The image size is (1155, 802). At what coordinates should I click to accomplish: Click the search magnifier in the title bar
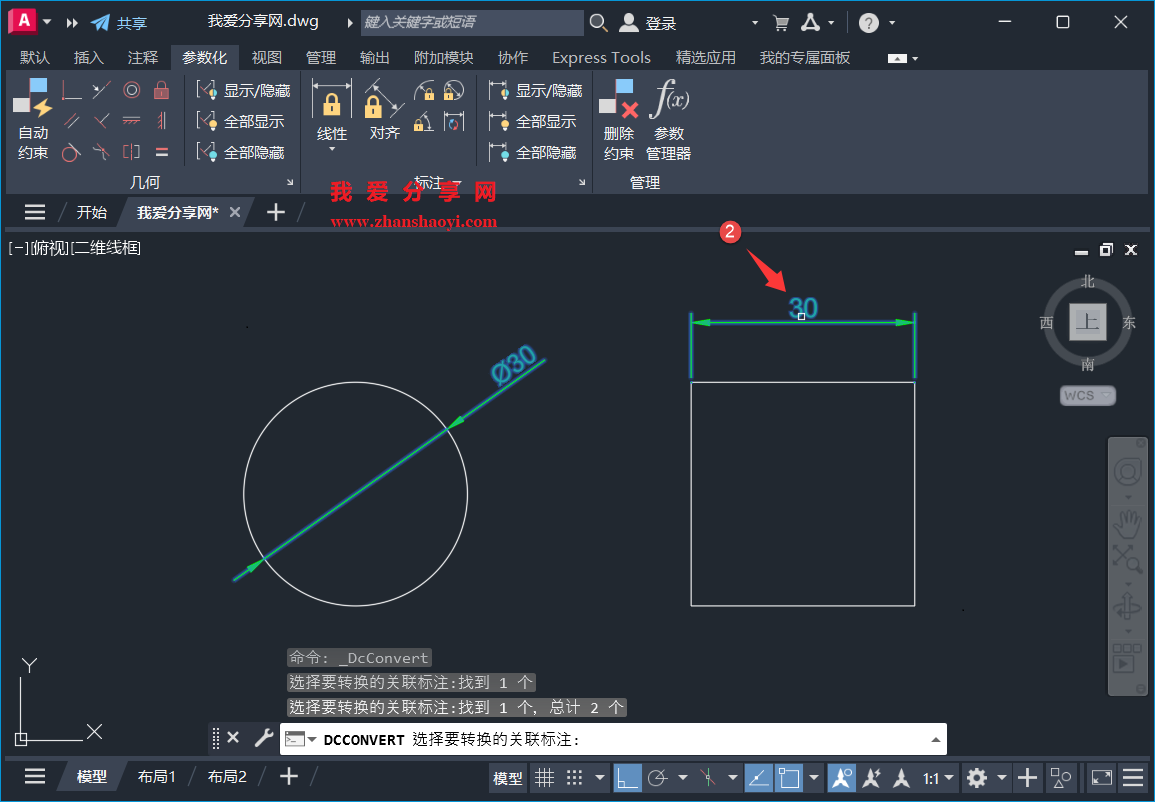pyautogui.click(x=598, y=22)
